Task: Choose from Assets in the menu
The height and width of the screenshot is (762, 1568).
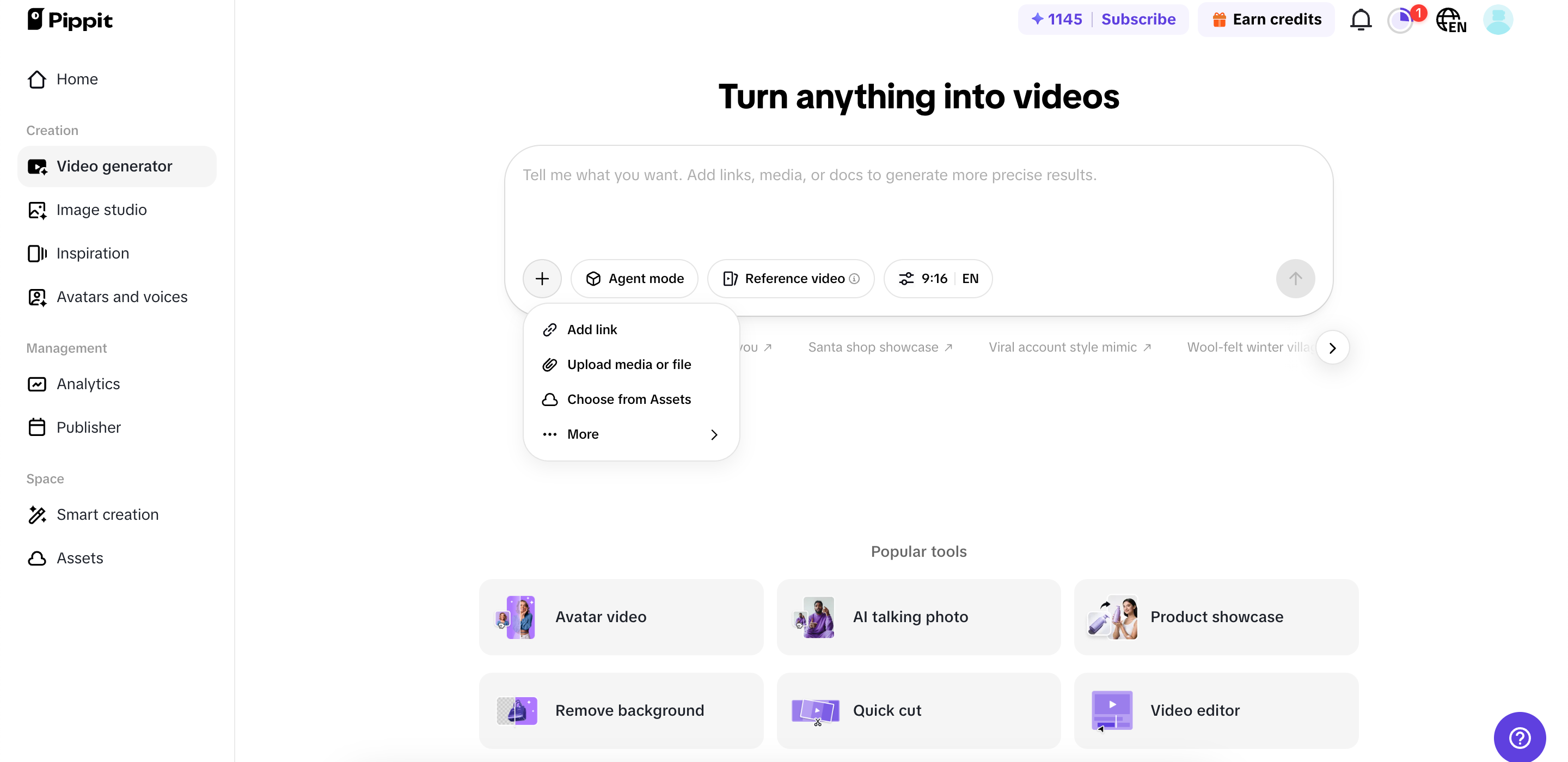Action: [629, 400]
